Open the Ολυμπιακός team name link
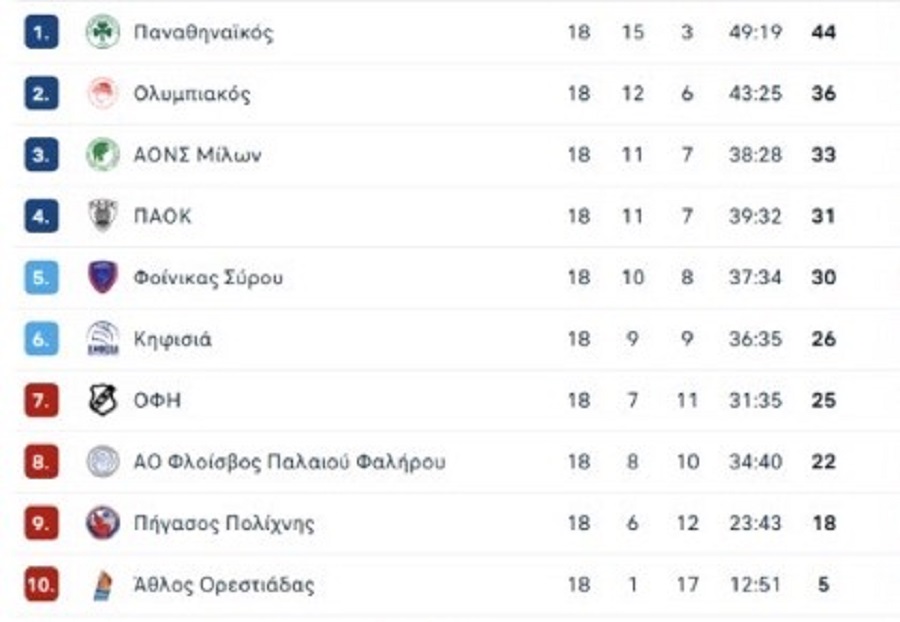Image resolution: width=900 pixels, height=622 pixels. [192, 94]
